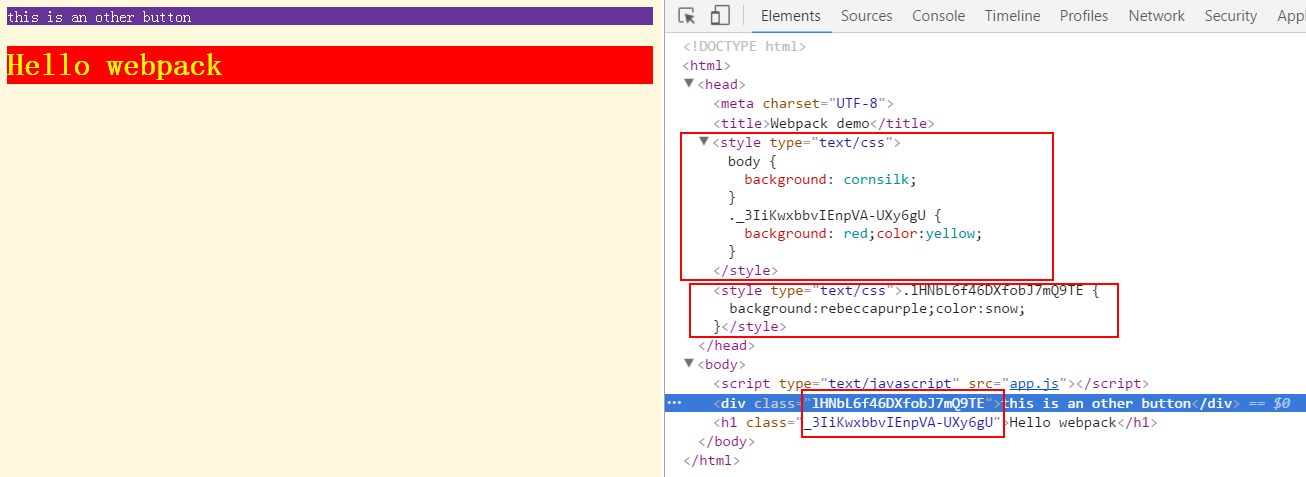1306x477 pixels.
Task: Toggle the device toolbar icon
Action: click(x=720, y=16)
